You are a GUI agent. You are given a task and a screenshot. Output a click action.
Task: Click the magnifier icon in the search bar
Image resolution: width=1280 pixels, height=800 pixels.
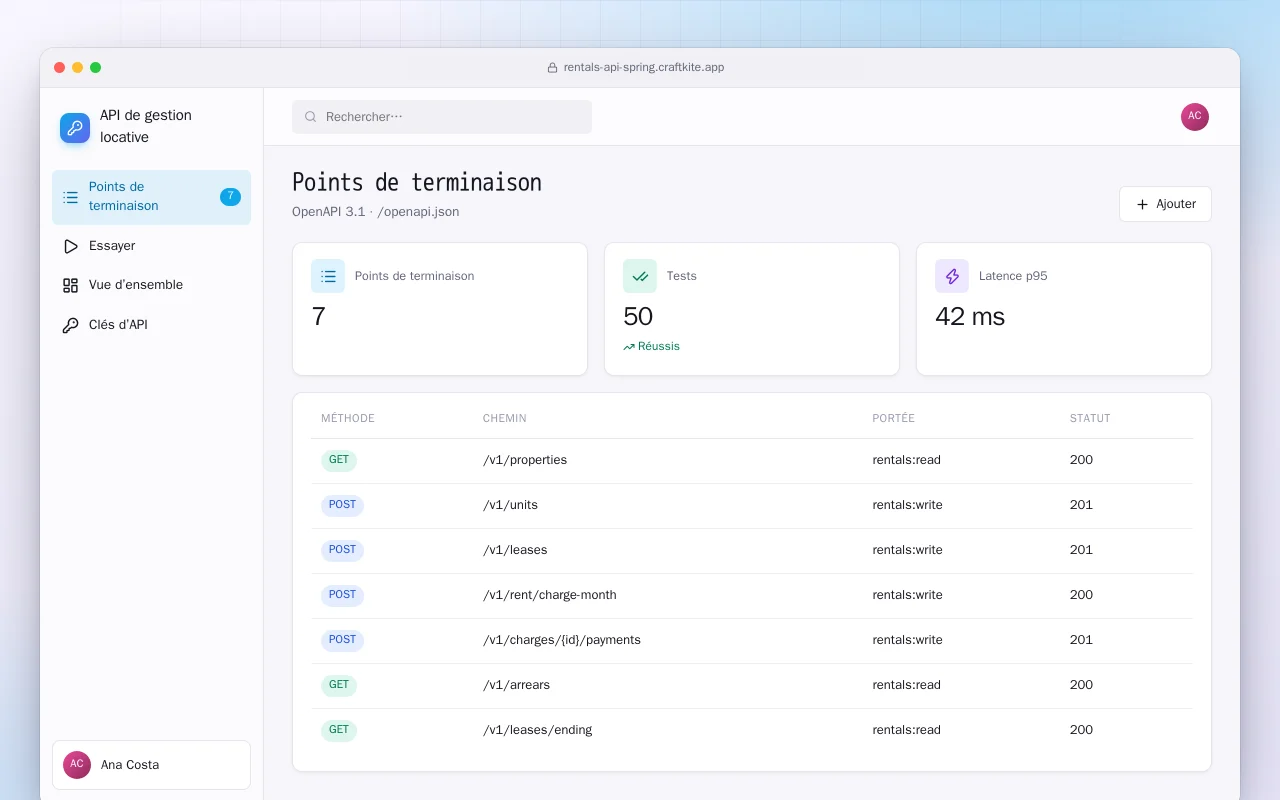click(x=311, y=117)
